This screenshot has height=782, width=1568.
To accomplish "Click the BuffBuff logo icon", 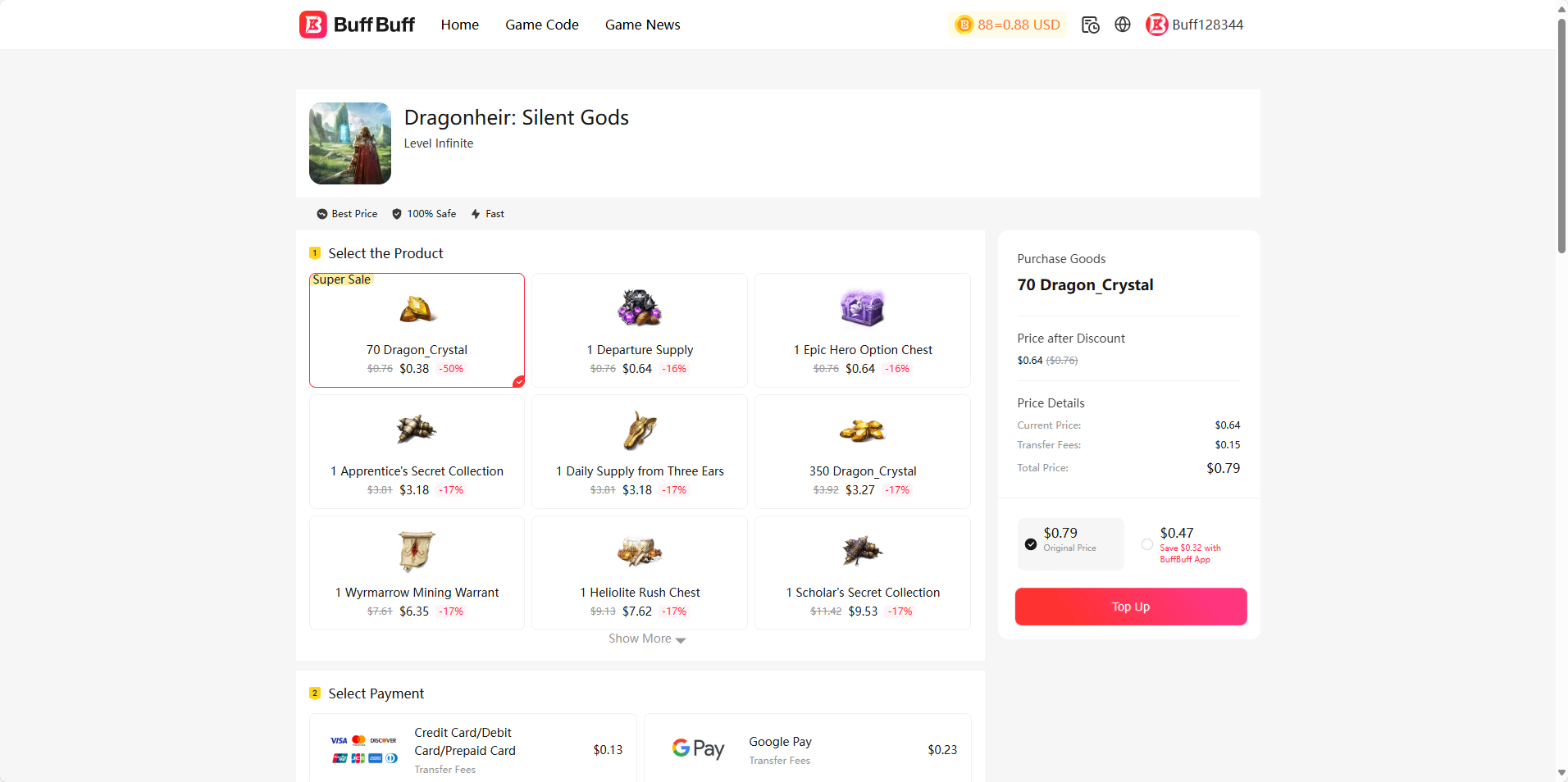I will 313,25.
